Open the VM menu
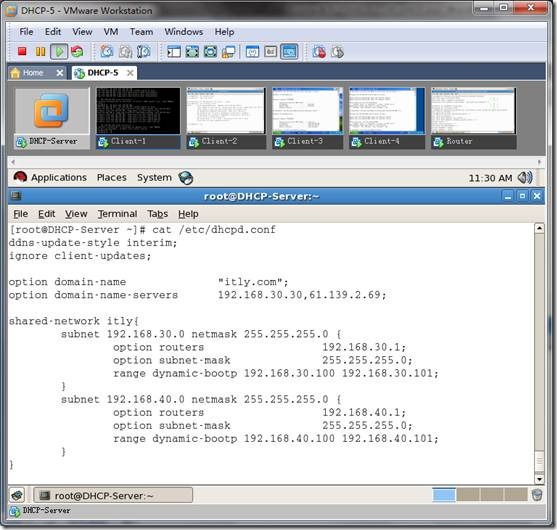The height and width of the screenshot is (530, 557). [111, 32]
